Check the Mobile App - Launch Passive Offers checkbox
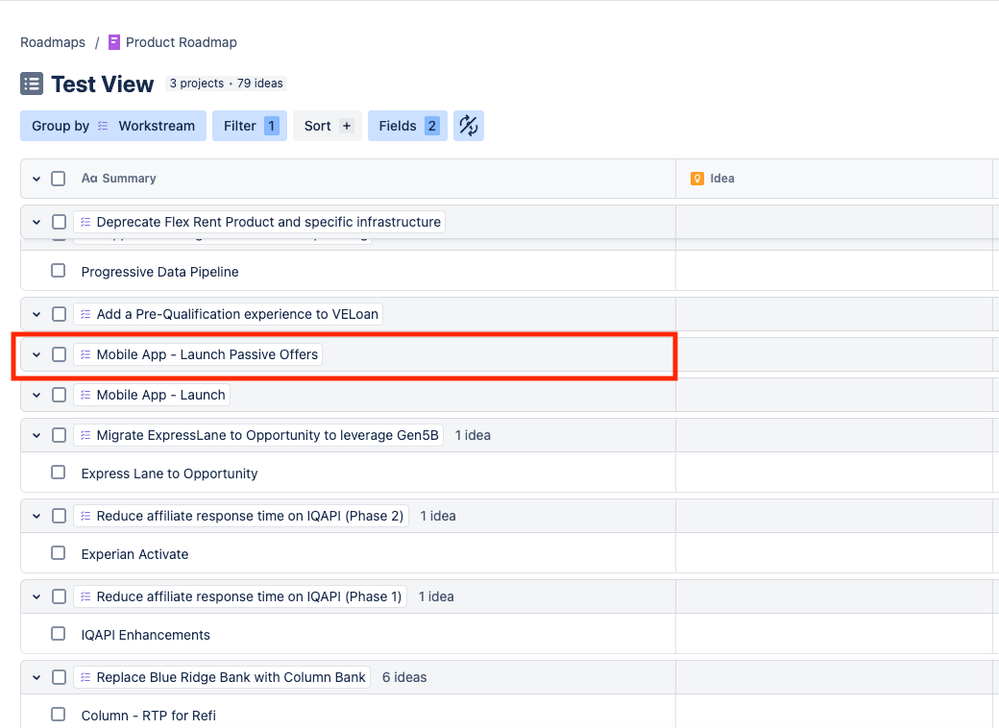The width and height of the screenshot is (999, 728). point(59,354)
